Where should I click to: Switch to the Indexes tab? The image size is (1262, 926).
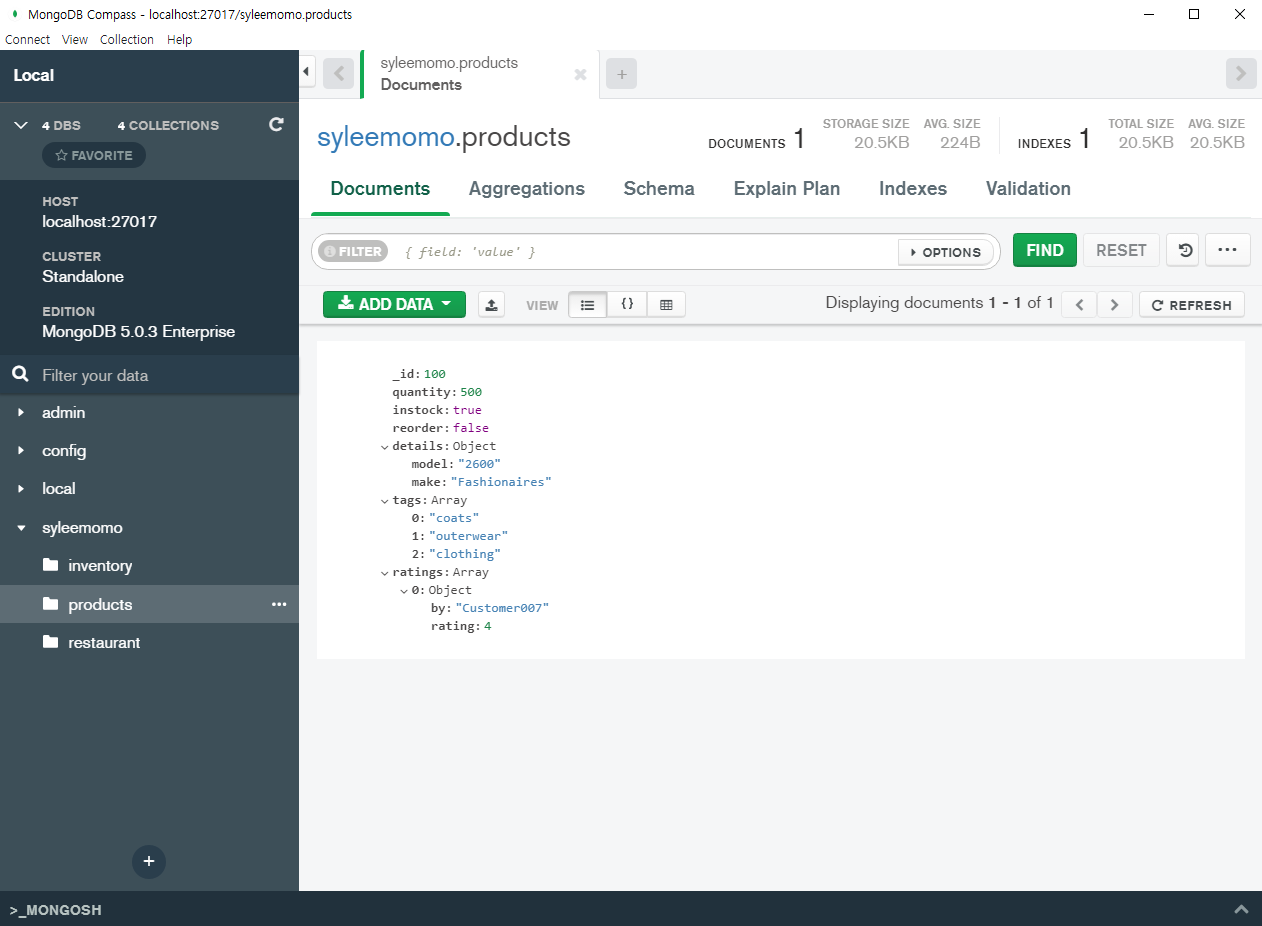click(913, 189)
